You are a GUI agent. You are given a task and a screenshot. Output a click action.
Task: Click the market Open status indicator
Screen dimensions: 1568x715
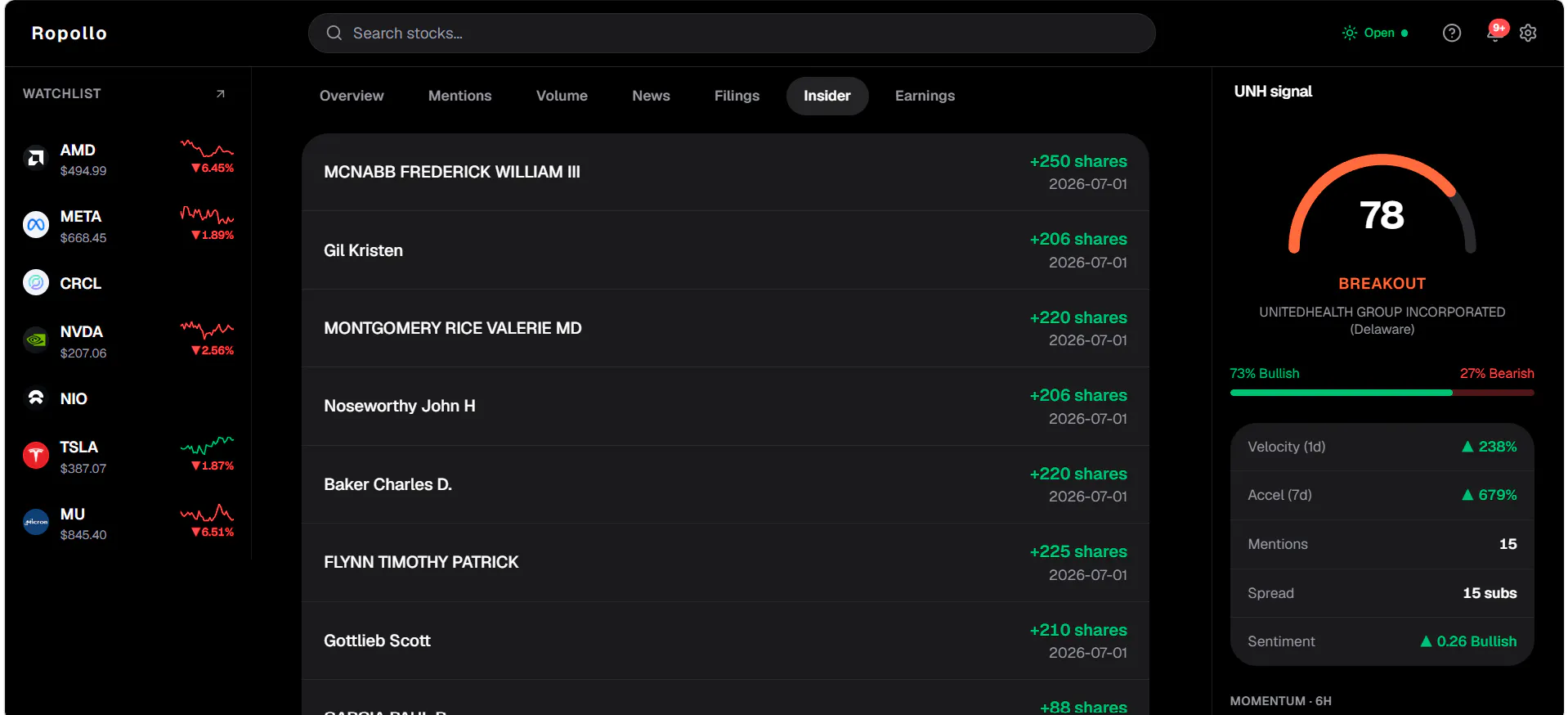(x=1375, y=34)
